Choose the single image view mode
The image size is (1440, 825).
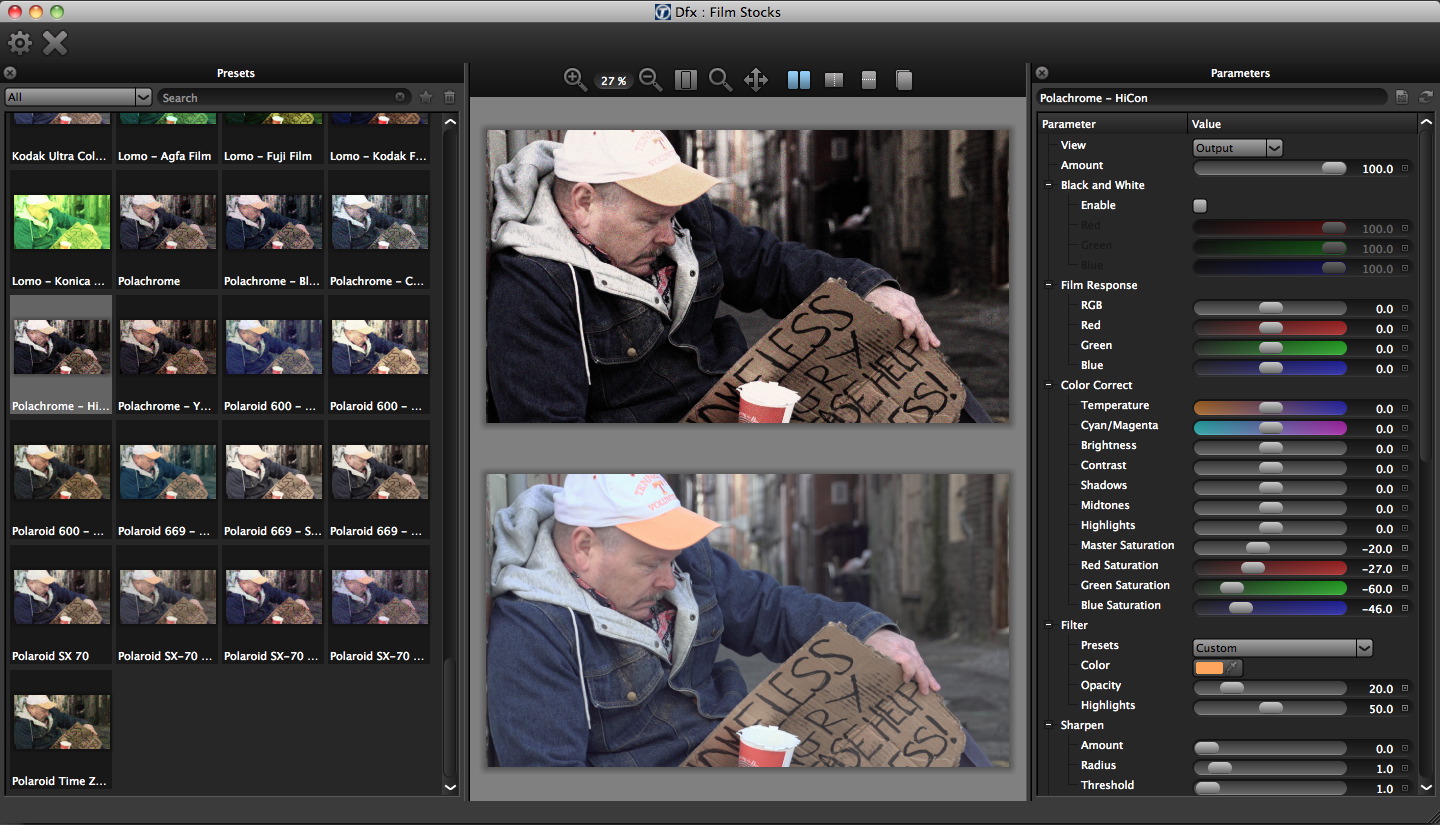904,80
